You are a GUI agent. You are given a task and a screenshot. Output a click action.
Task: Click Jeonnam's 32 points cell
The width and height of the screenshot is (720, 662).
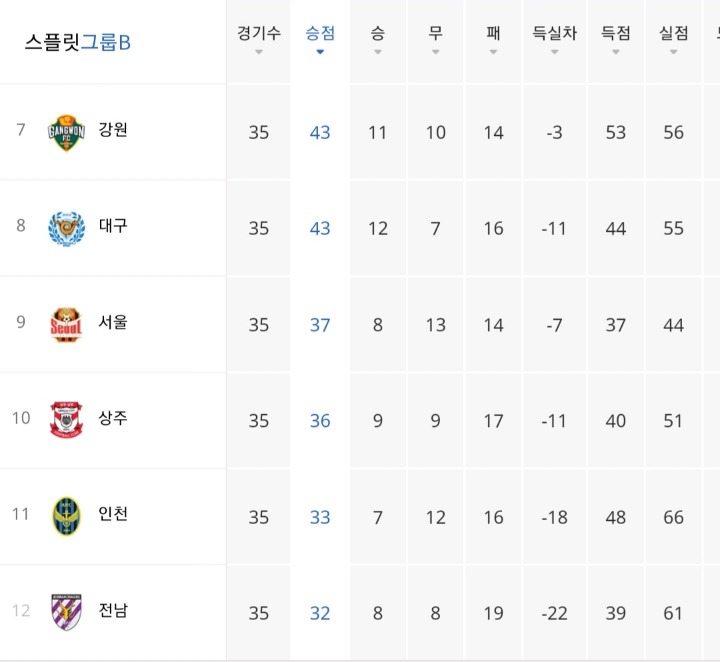pos(320,613)
